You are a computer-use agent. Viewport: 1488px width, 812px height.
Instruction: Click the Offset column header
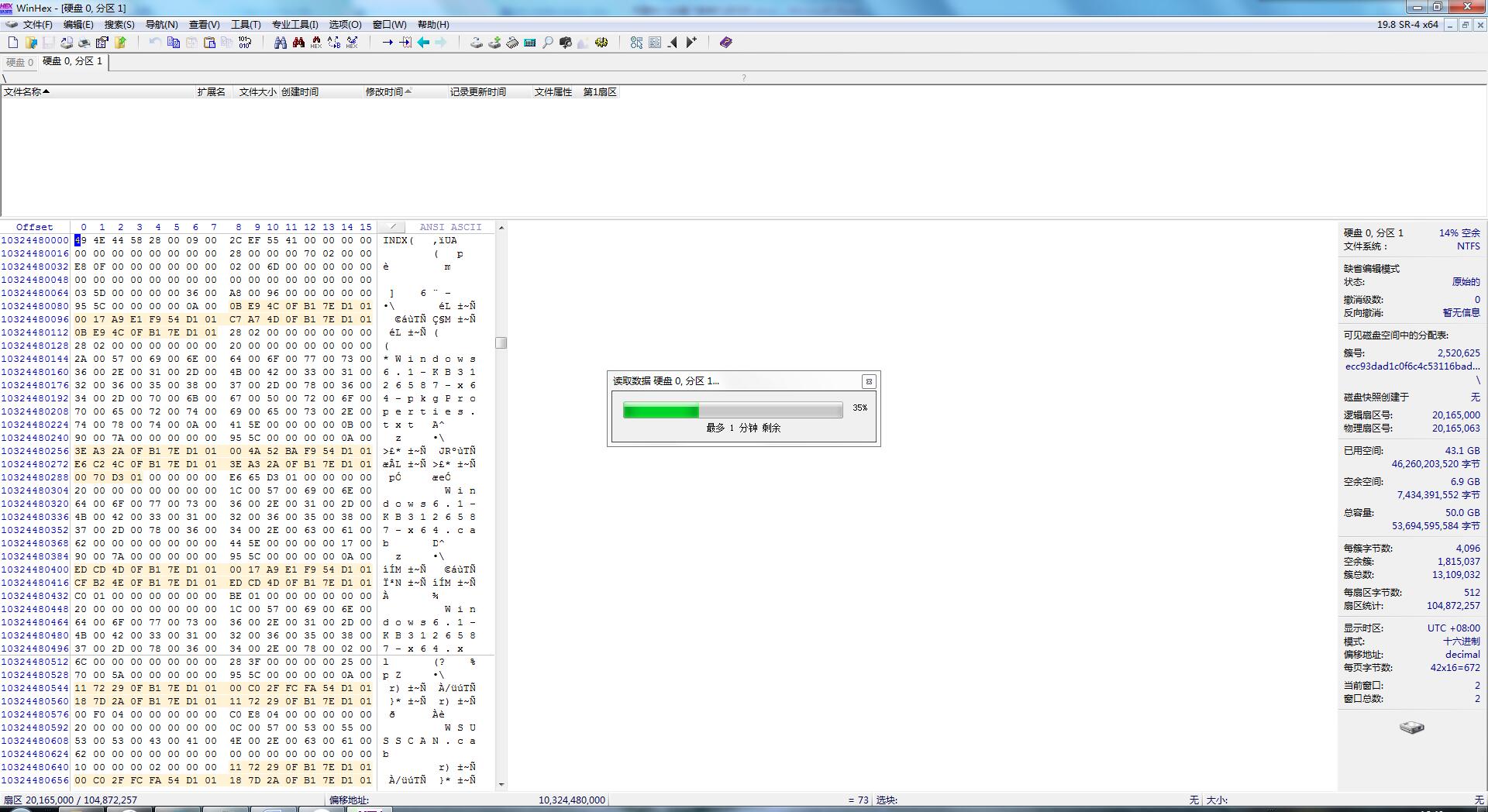click(x=34, y=227)
